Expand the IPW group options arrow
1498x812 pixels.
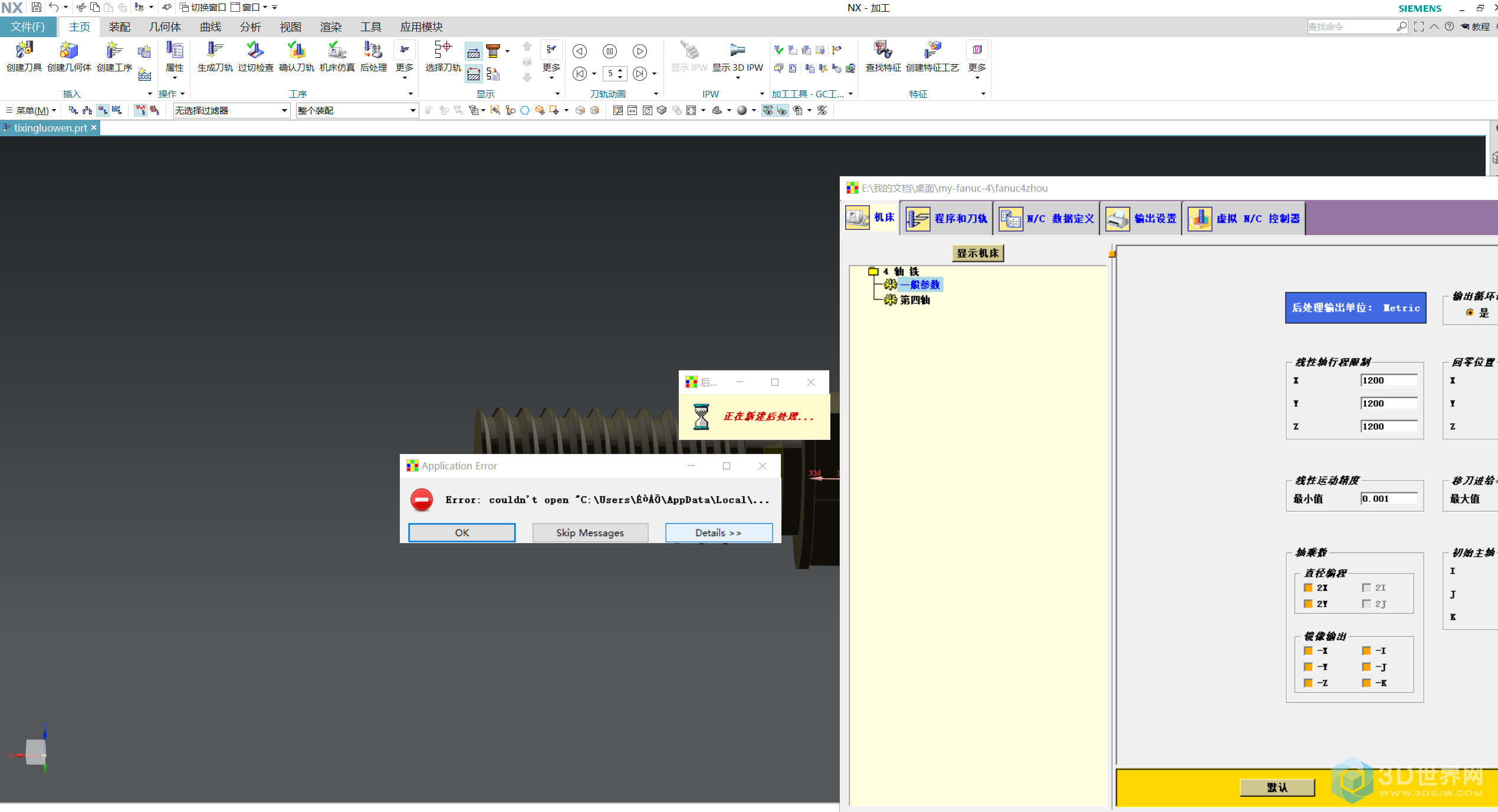click(x=761, y=94)
